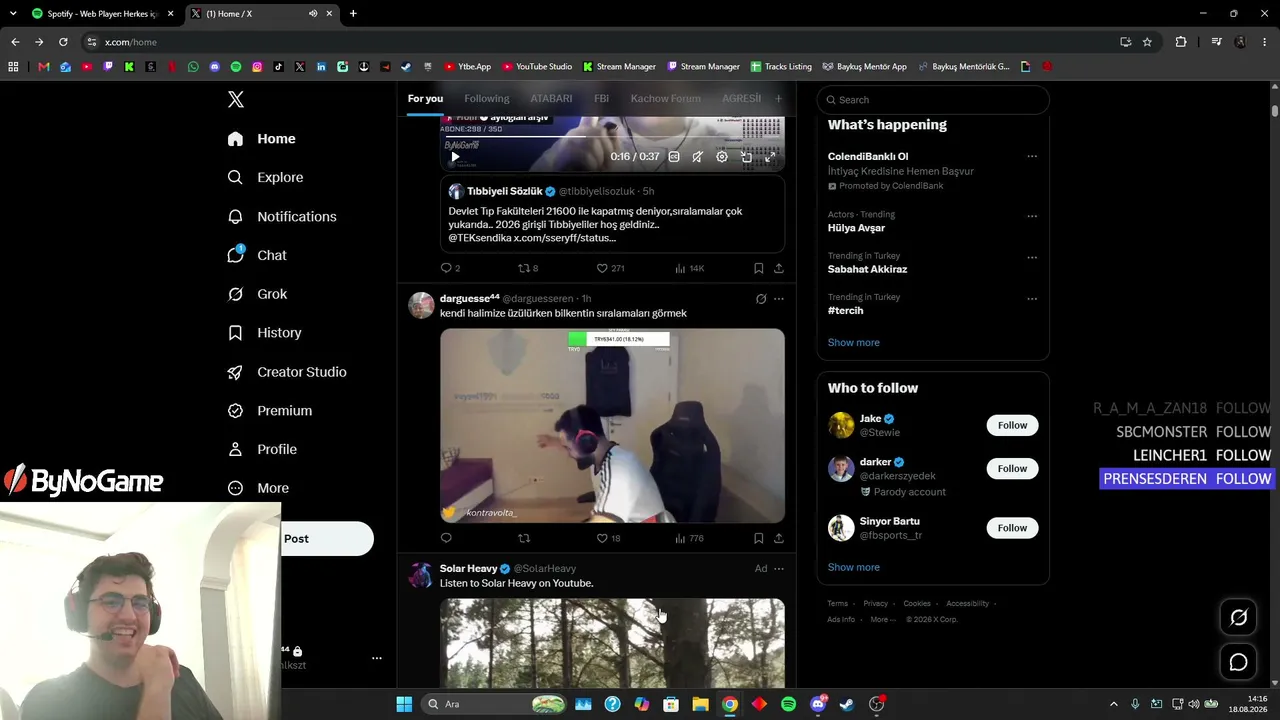Unmute the video in the player
The width and height of the screenshot is (1280, 720).
click(x=697, y=157)
